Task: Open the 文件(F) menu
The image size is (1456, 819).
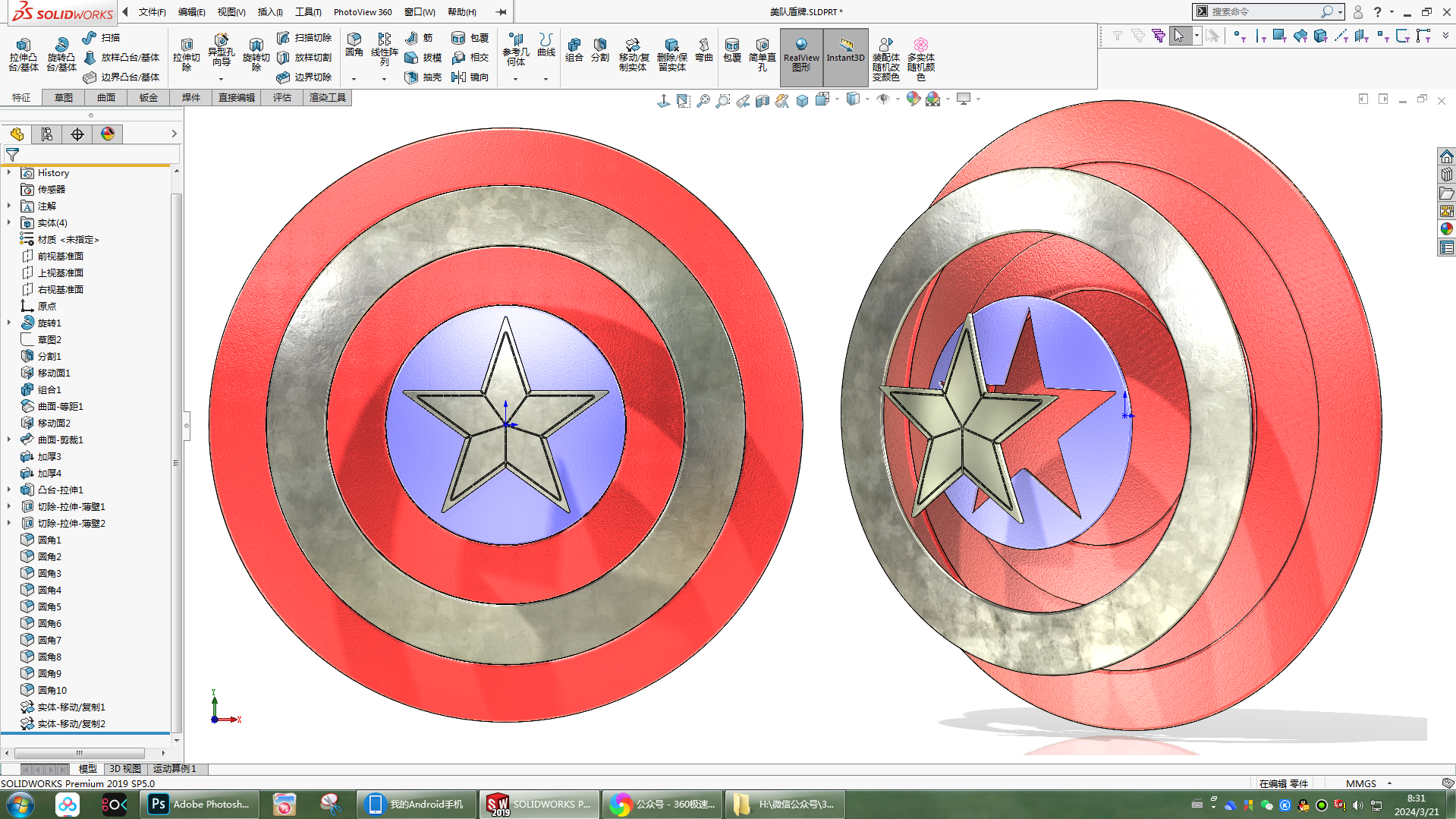Action: (x=152, y=12)
